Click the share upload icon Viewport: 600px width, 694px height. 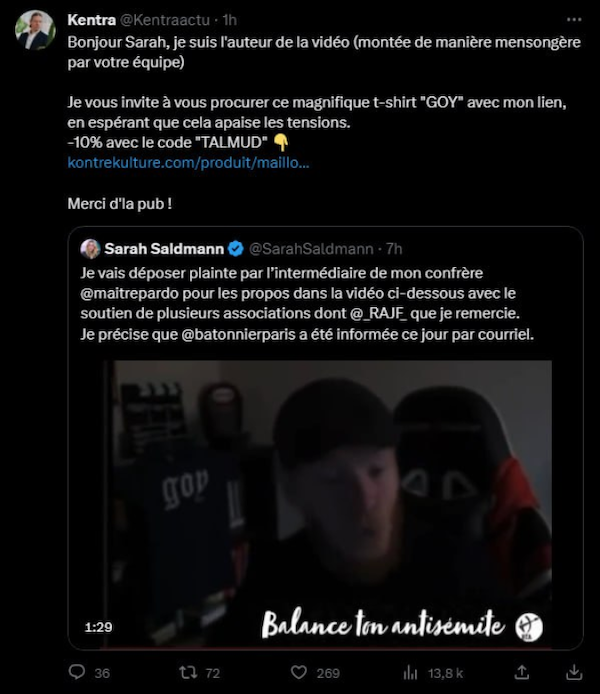click(522, 672)
